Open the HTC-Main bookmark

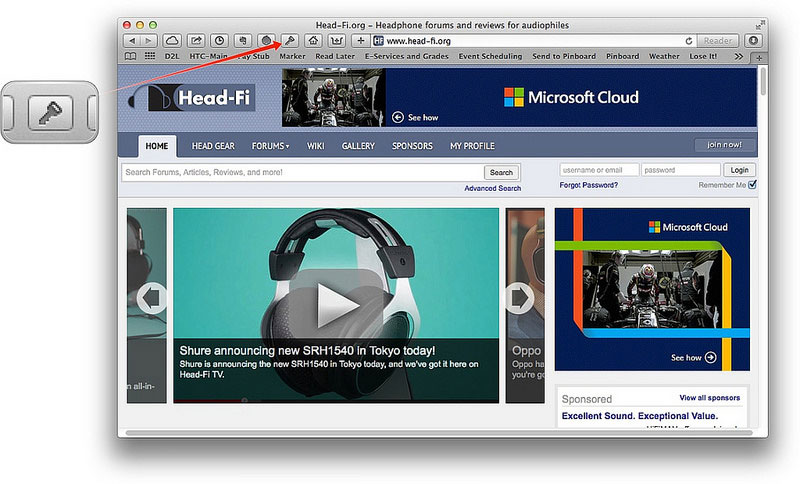click(209, 56)
